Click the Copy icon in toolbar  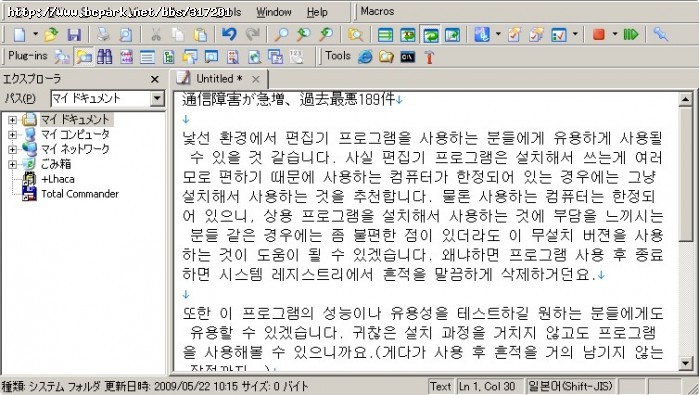178,35
